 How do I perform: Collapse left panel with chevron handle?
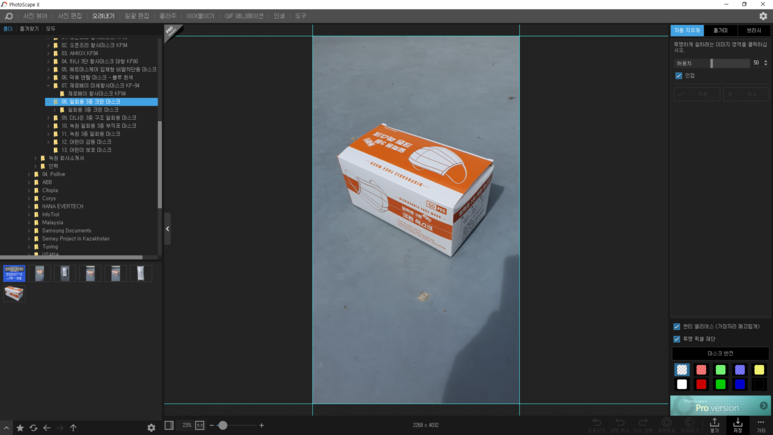point(168,229)
